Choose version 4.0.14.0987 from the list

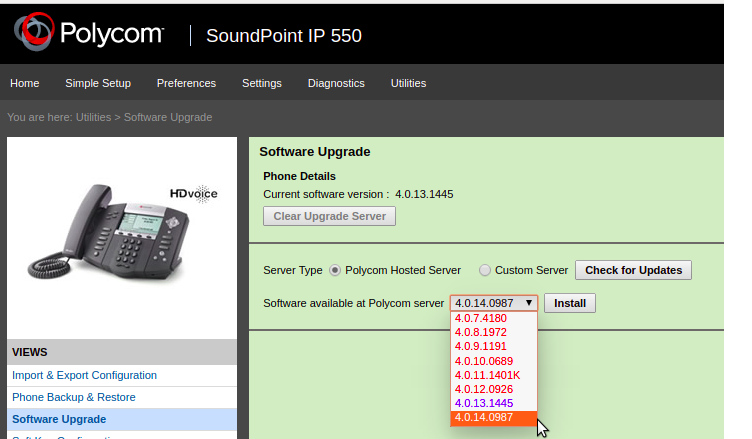[x=494, y=417]
